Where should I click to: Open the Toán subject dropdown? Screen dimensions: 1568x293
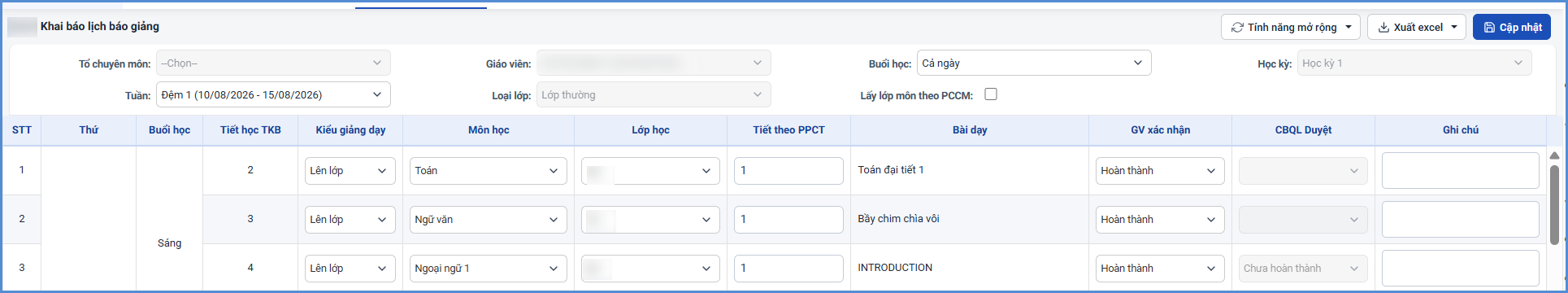[x=489, y=171]
